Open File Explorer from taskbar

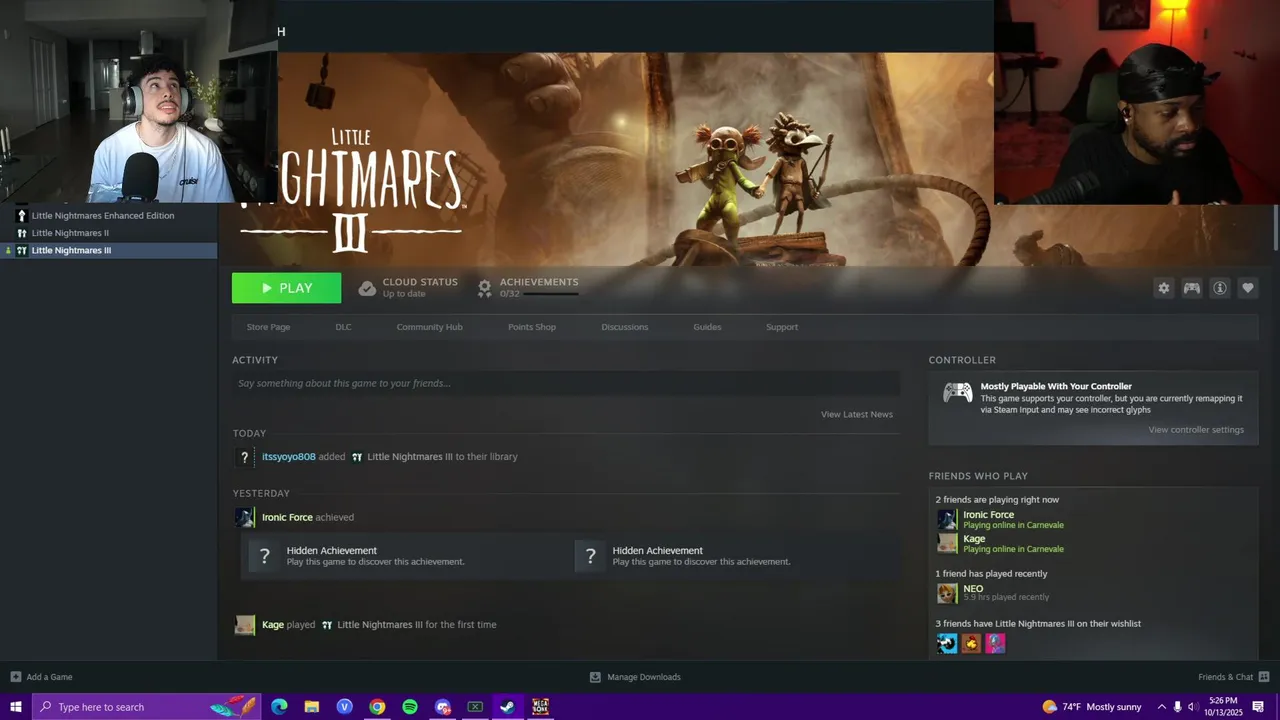[x=312, y=707]
